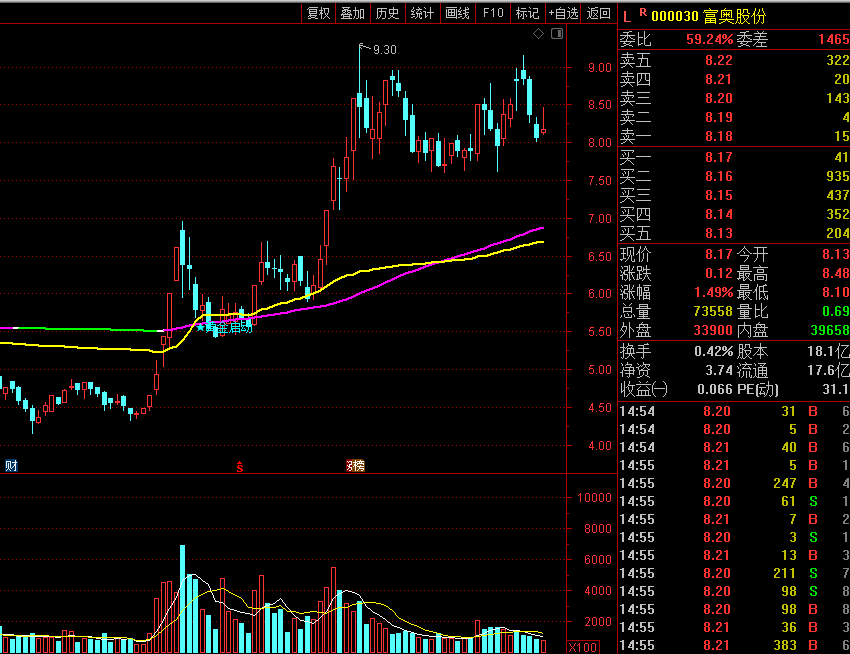
Task: Select the 卖四 8.21 ask row
Action: click(734, 79)
